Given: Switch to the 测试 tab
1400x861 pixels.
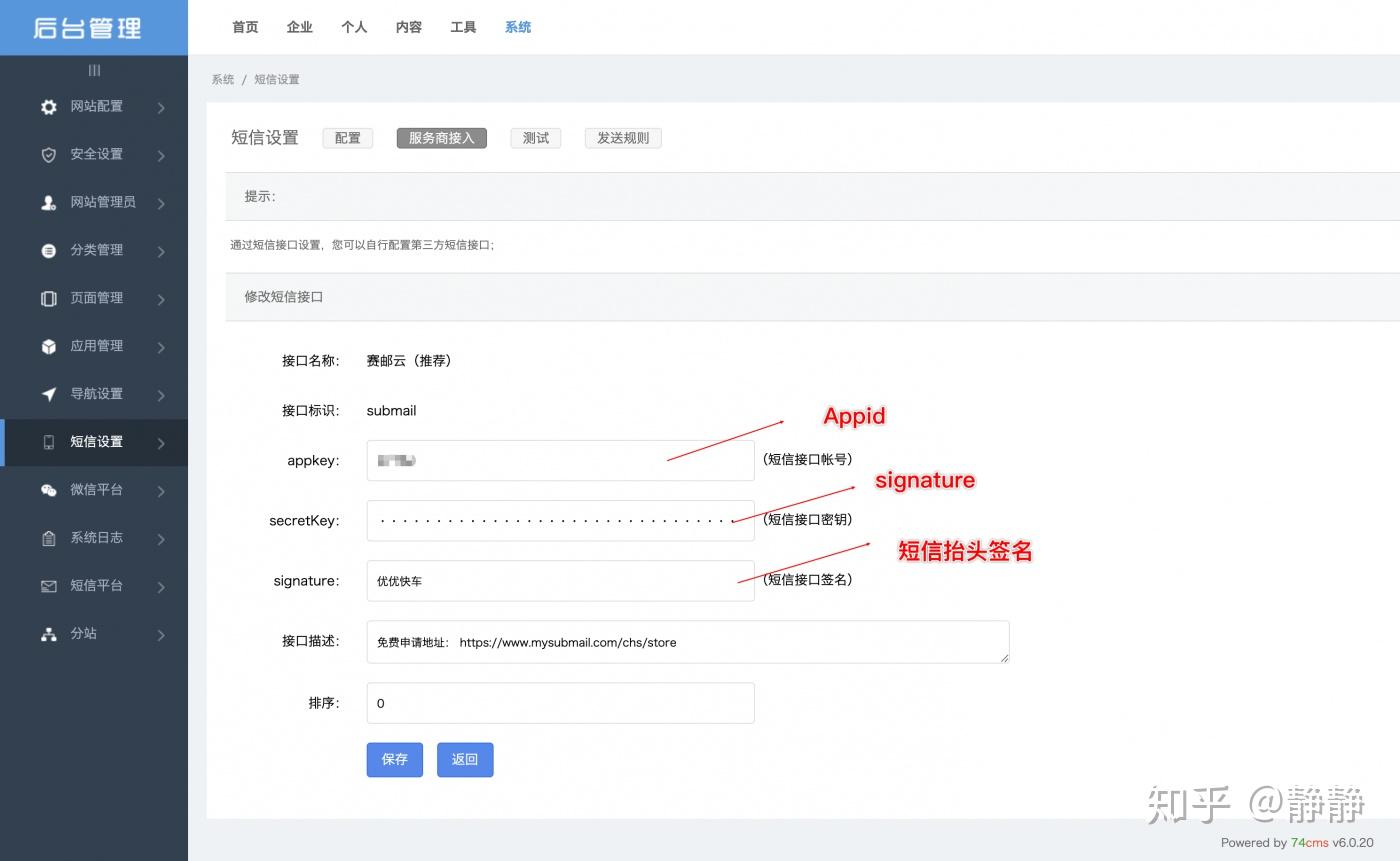Looking at the screenshot, I should pyautogui.click(x=536, y=138).
